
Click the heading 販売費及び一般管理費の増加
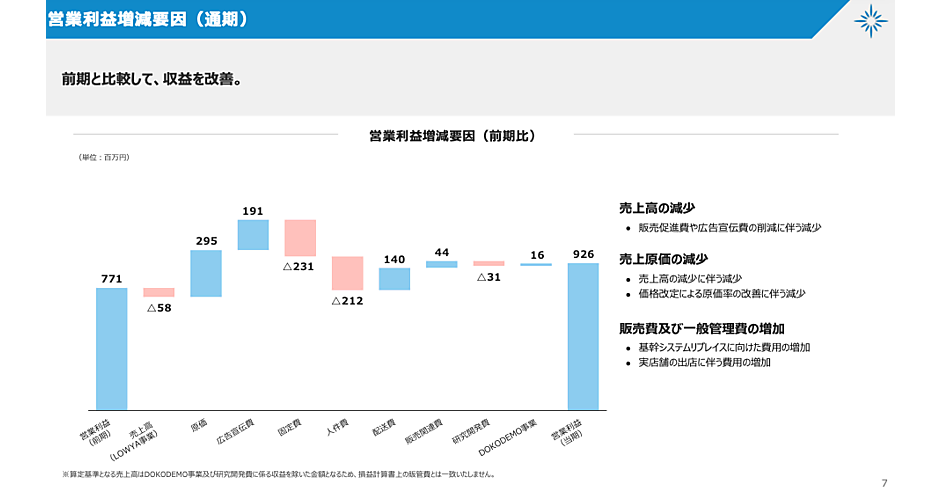click(x=701, y=328)
